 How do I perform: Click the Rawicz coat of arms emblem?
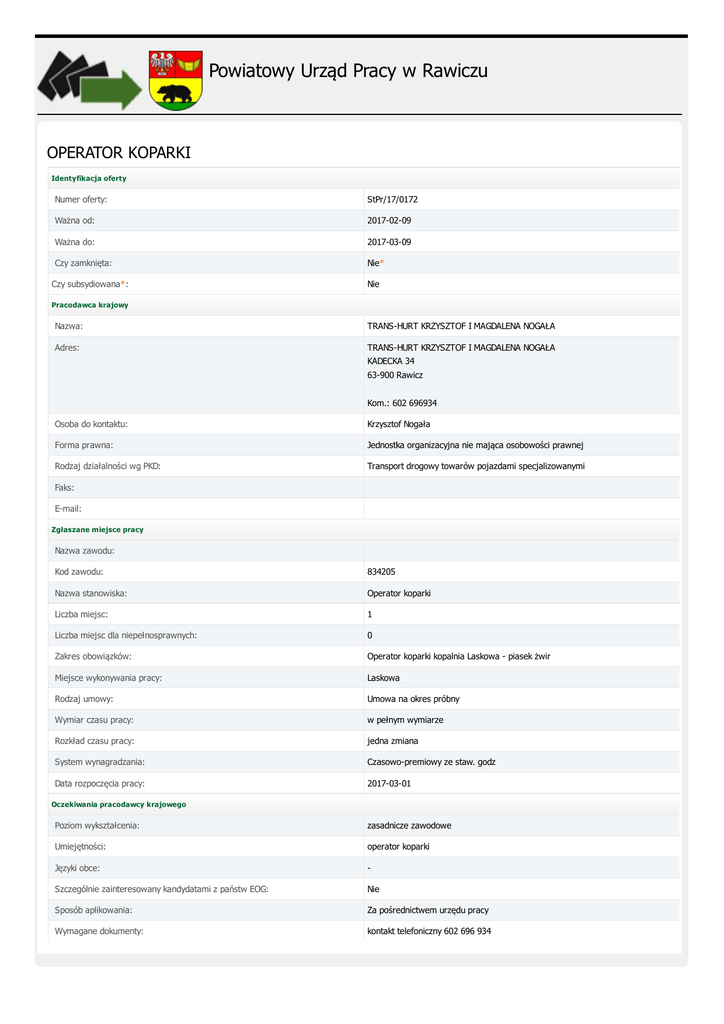click(175, 80)
